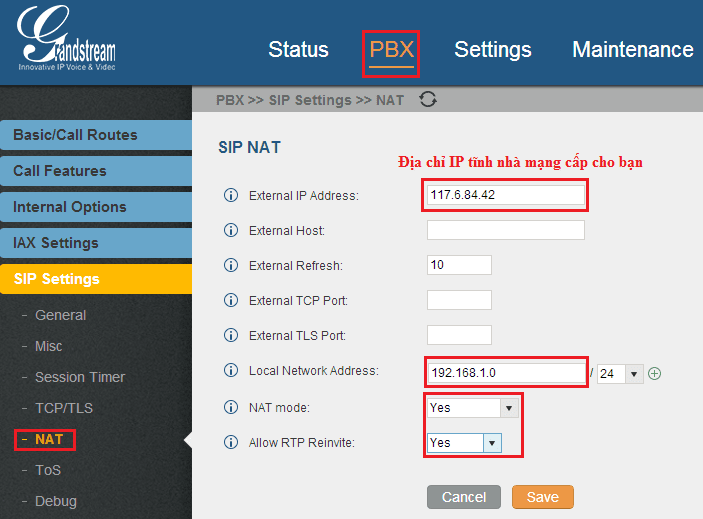Switch to the Status tab
The image size is (703, 519).
pyautogui.click(x=298, y=49)
